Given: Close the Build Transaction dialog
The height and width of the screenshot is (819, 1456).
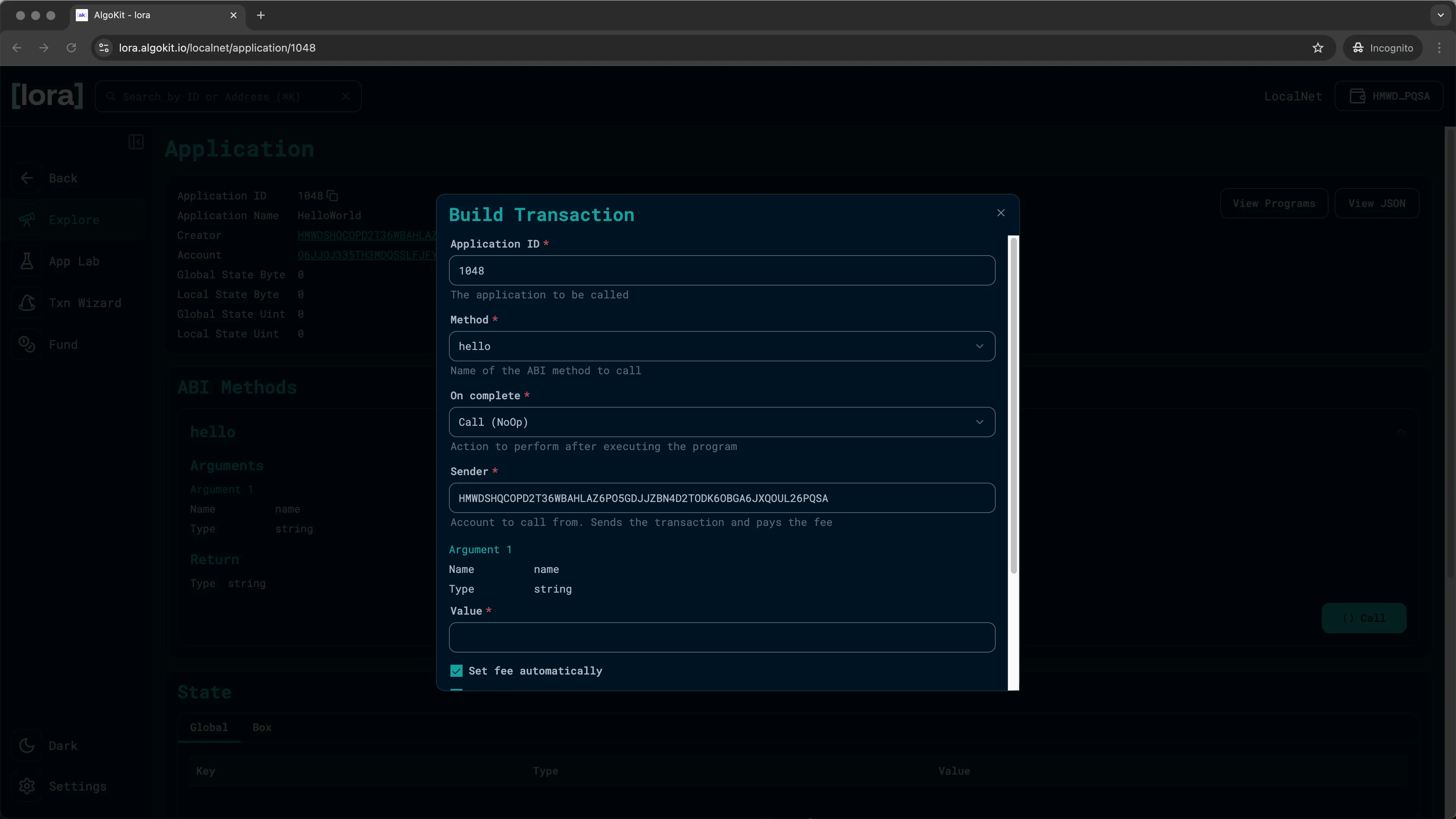Looking at the screenshot, I should click(x=1001, y=213).
